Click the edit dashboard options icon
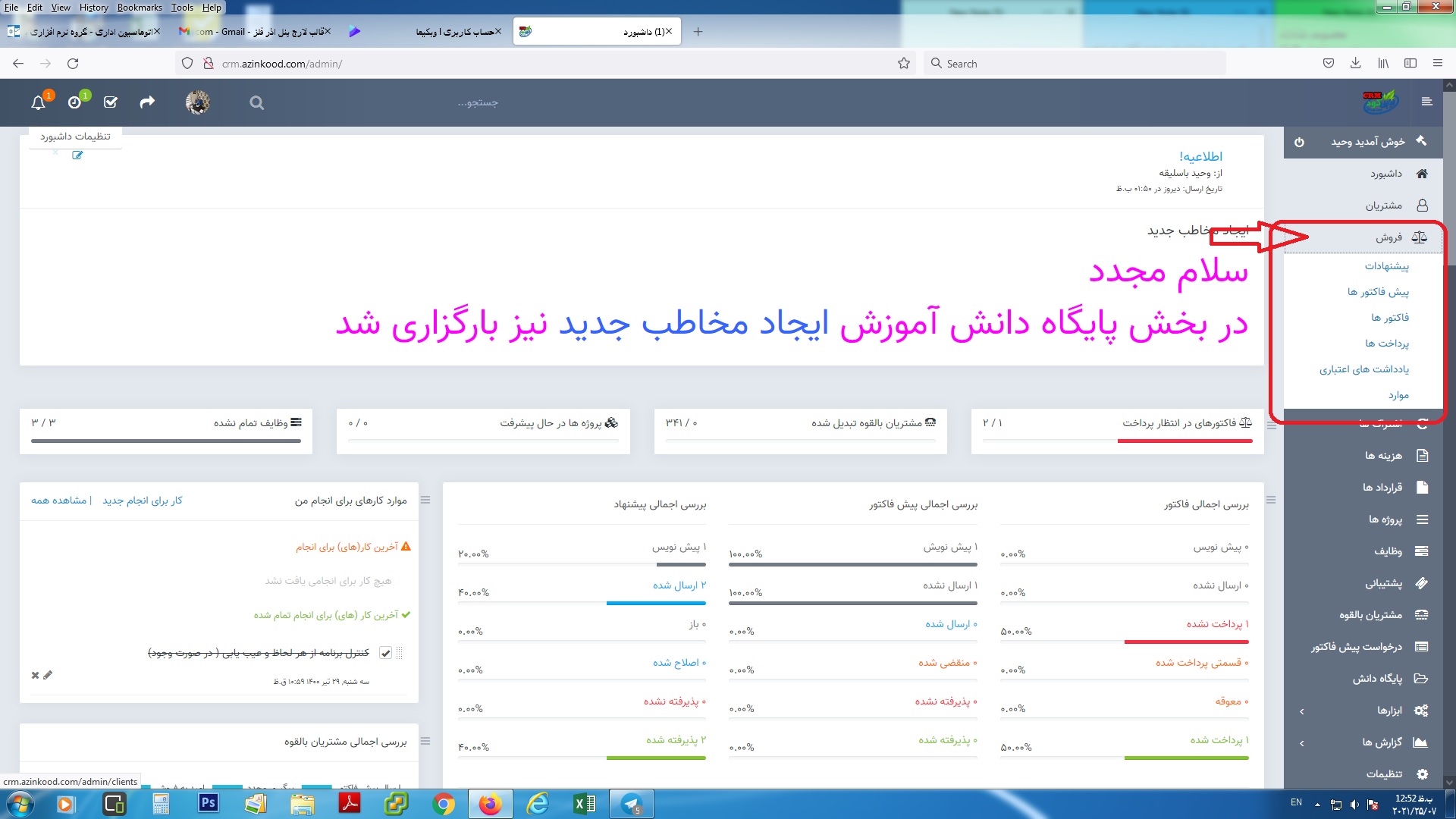Viewport: 1456px width, 819px height. coord(77,155)
